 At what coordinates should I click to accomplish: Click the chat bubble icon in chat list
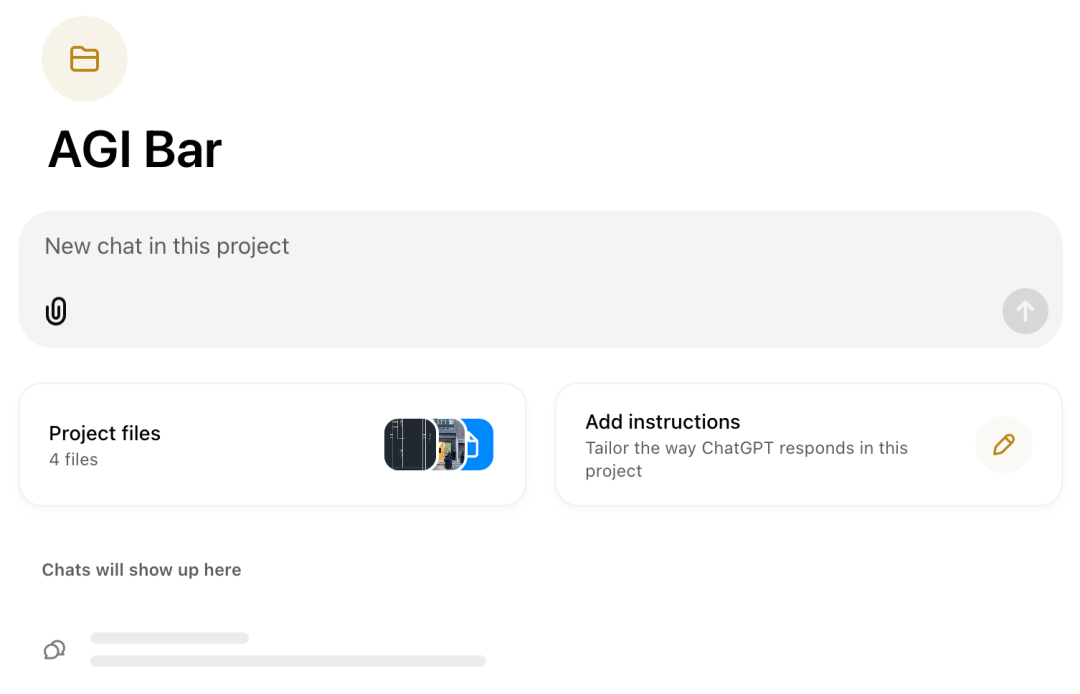[54, 649]
